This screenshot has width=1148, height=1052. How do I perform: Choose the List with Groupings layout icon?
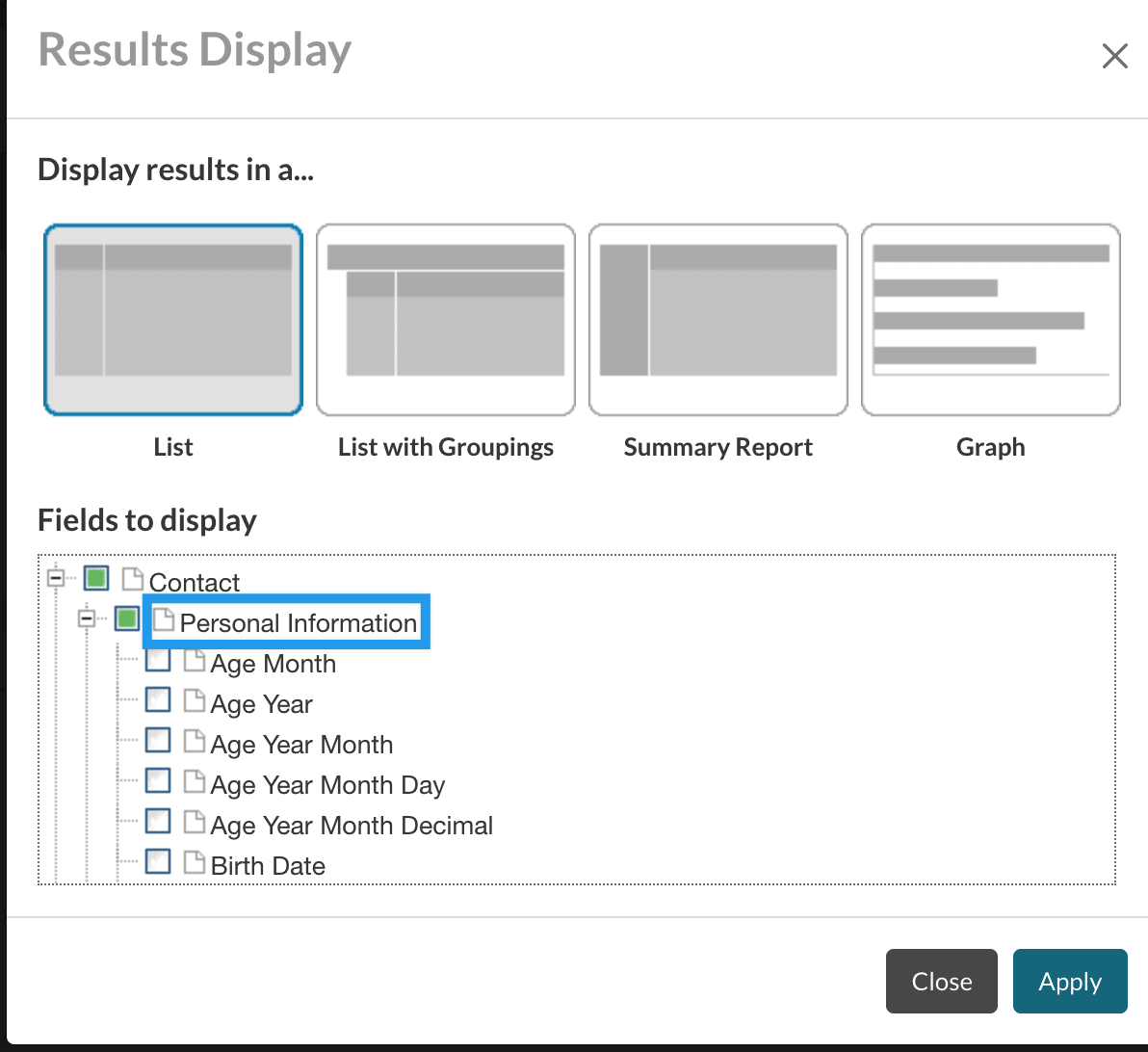click(446, 320)
